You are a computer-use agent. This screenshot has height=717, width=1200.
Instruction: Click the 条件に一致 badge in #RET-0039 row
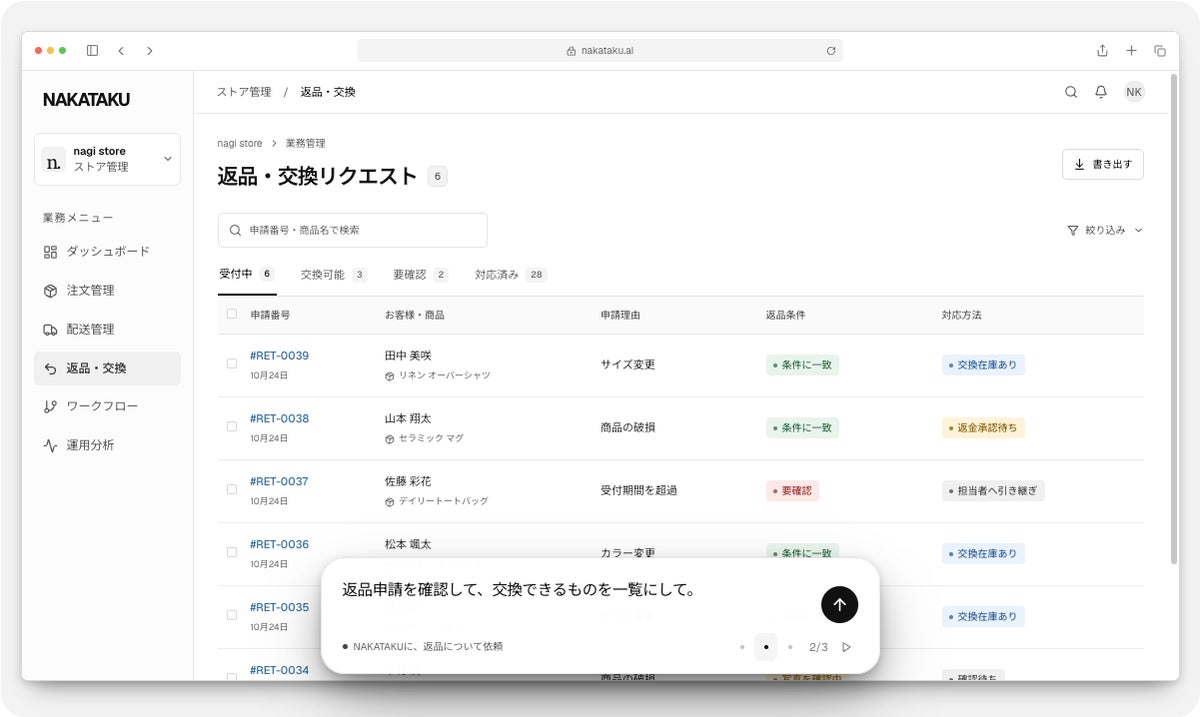click(803, 365)
